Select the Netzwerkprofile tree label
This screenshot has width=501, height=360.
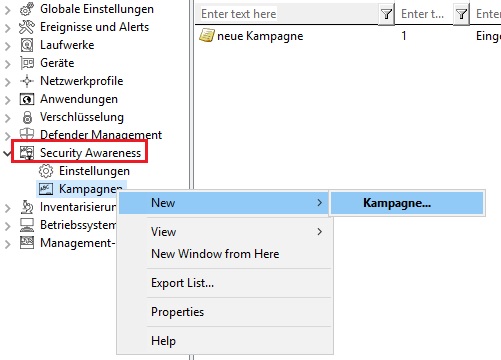point(82,81)
